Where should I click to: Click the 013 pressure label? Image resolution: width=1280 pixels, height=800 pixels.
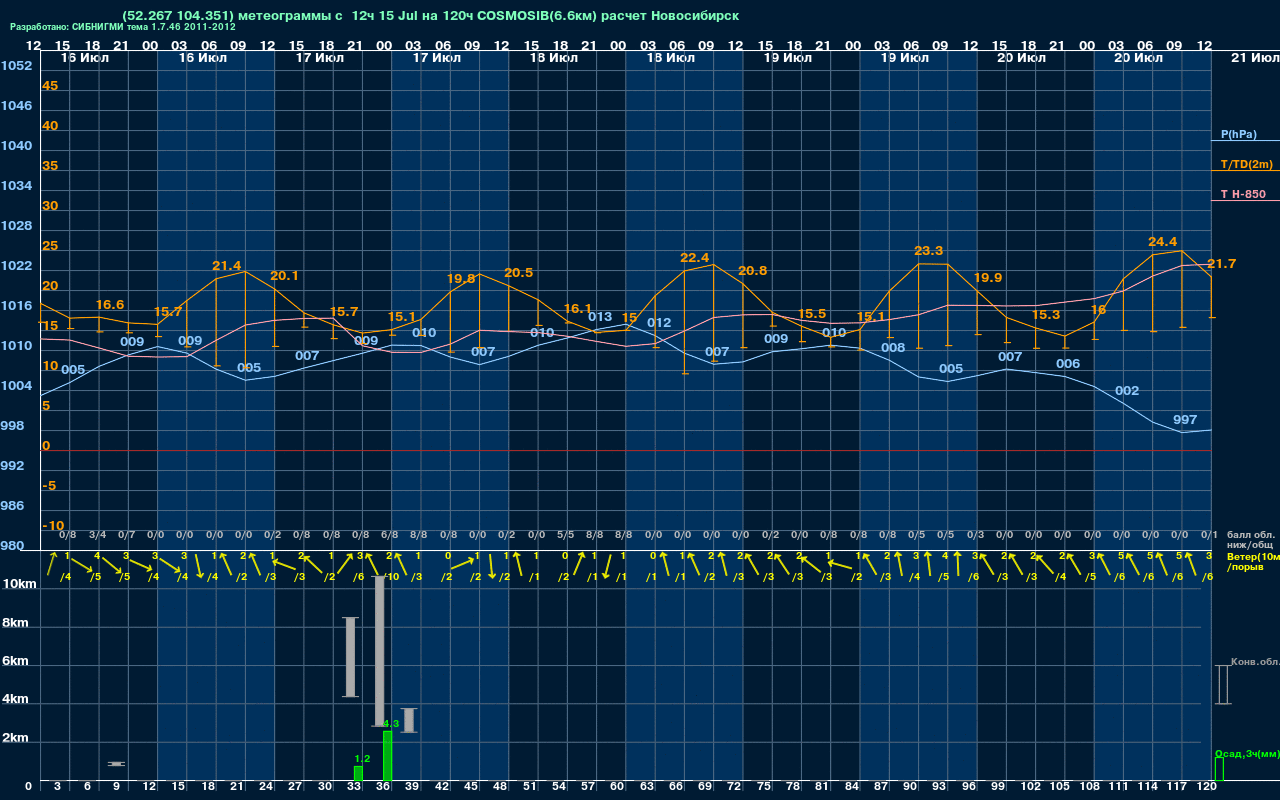(599, 317)
